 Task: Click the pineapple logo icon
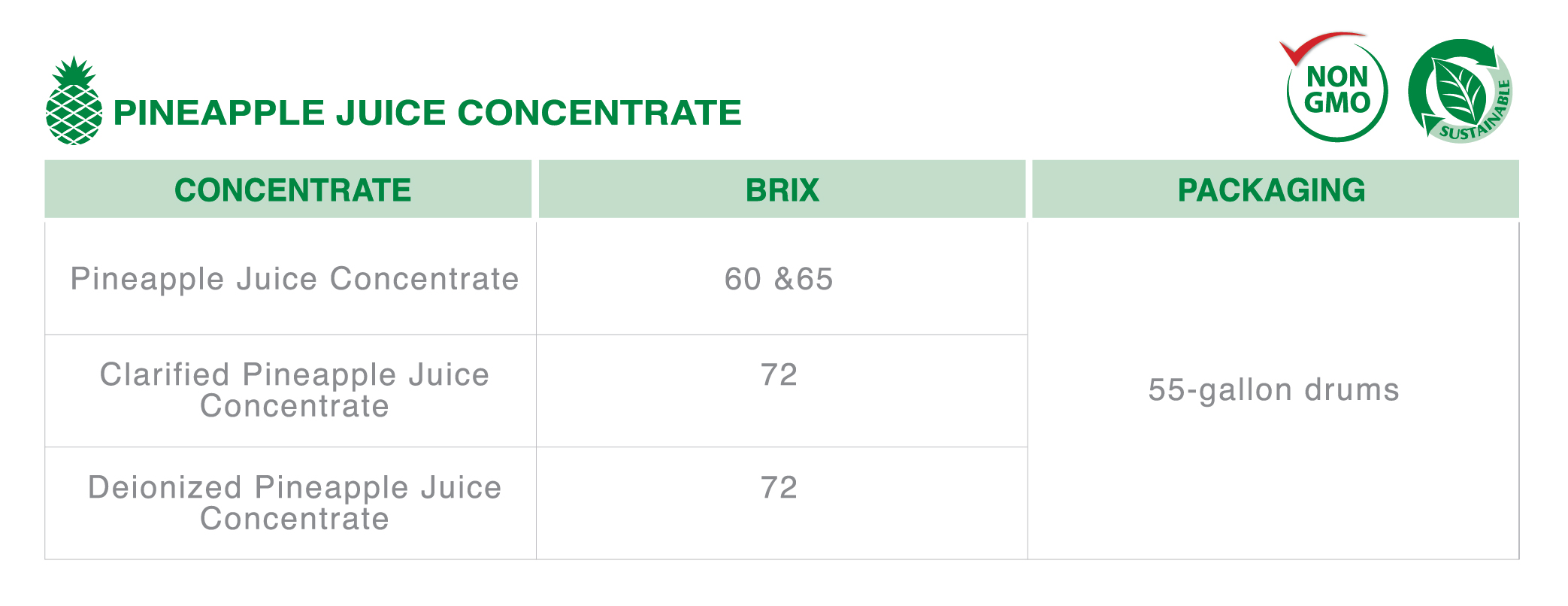74,100
